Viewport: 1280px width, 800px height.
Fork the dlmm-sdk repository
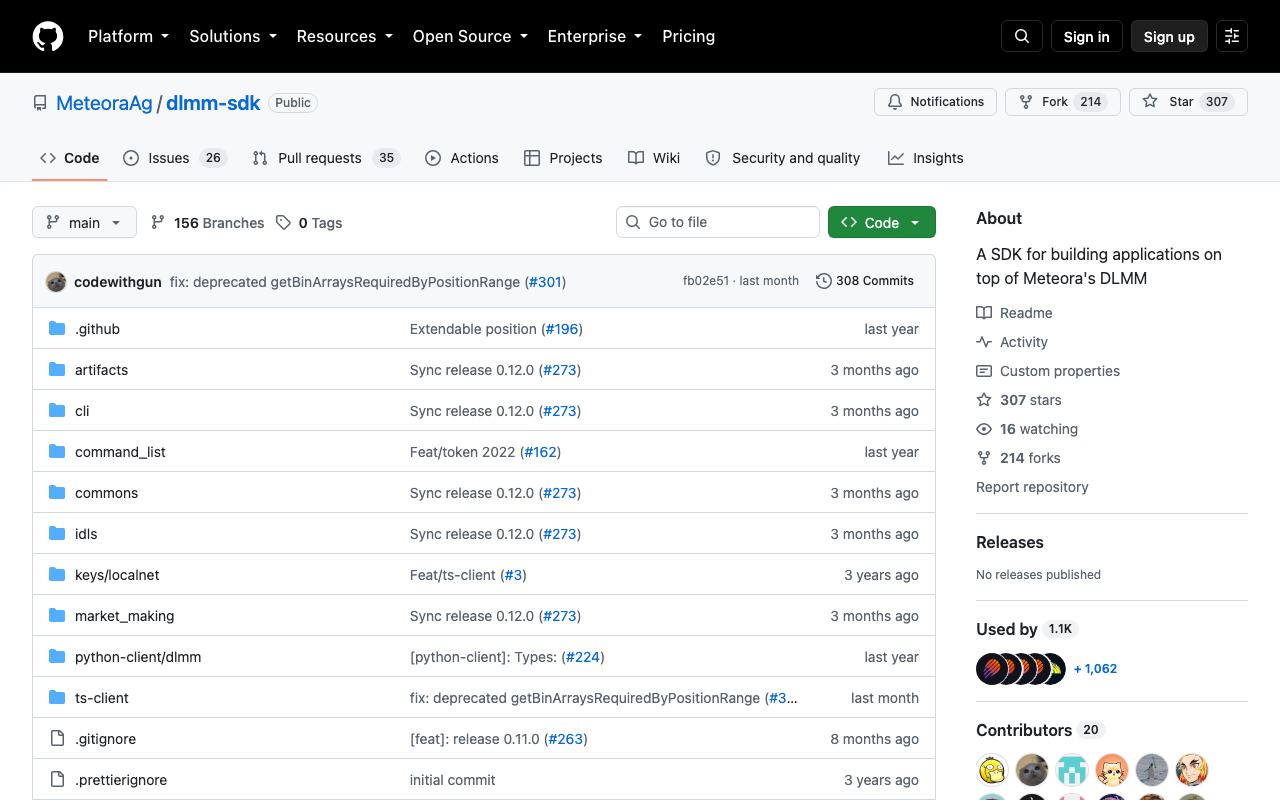pos(1062,102)
